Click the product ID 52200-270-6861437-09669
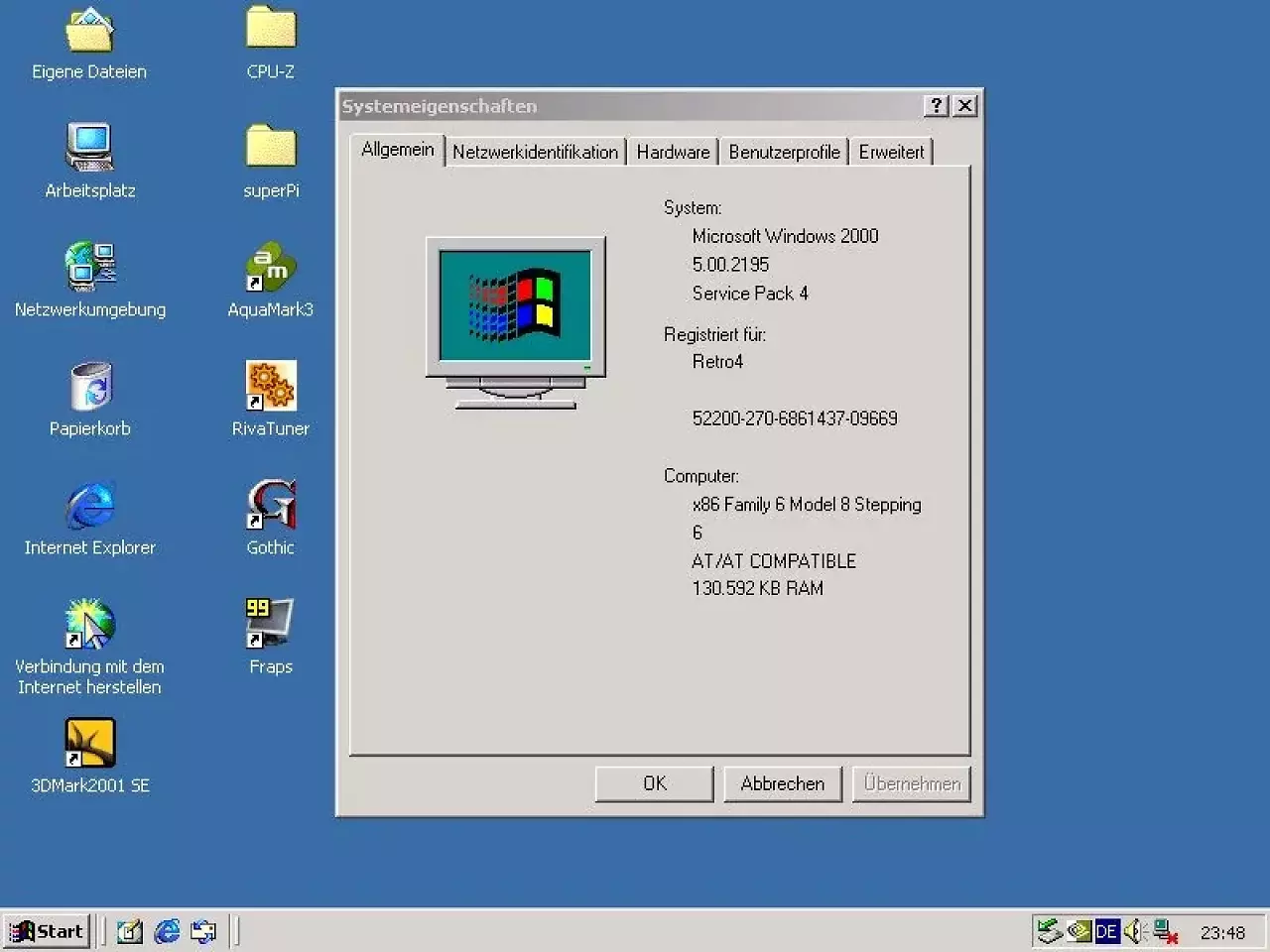The height and width of the screenshot is (952, 1270). (x=795, y=418)
